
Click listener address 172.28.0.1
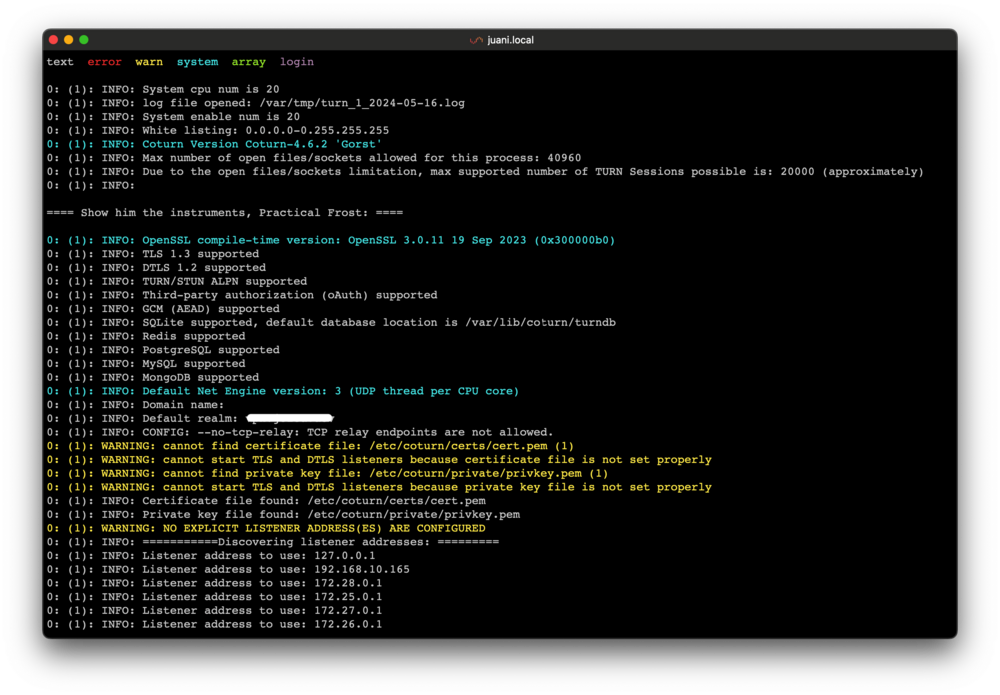pyautogui.click(x=348, y=583)
